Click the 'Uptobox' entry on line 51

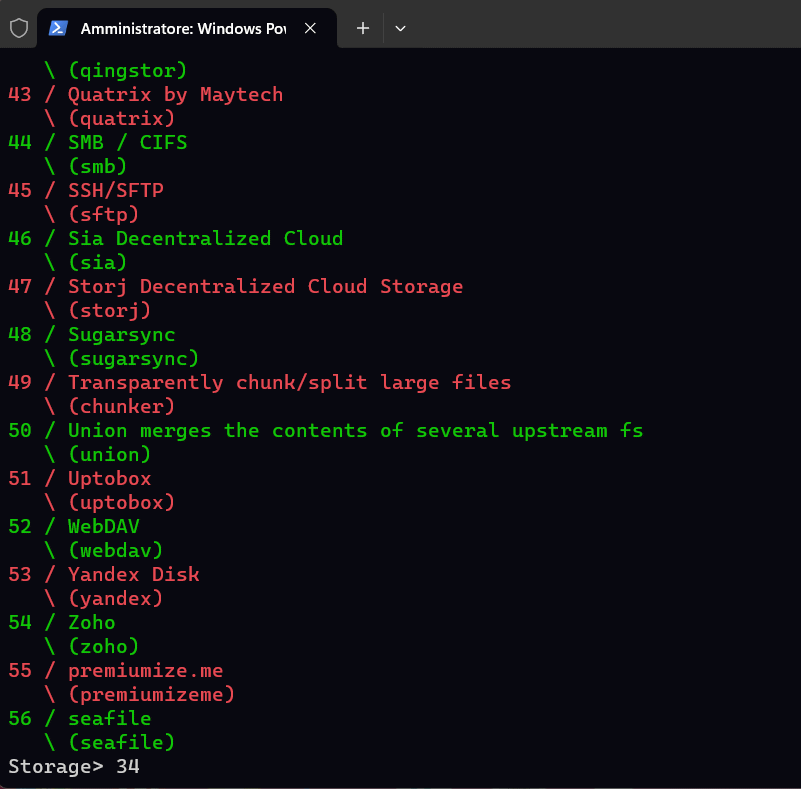tap(109, 479)
